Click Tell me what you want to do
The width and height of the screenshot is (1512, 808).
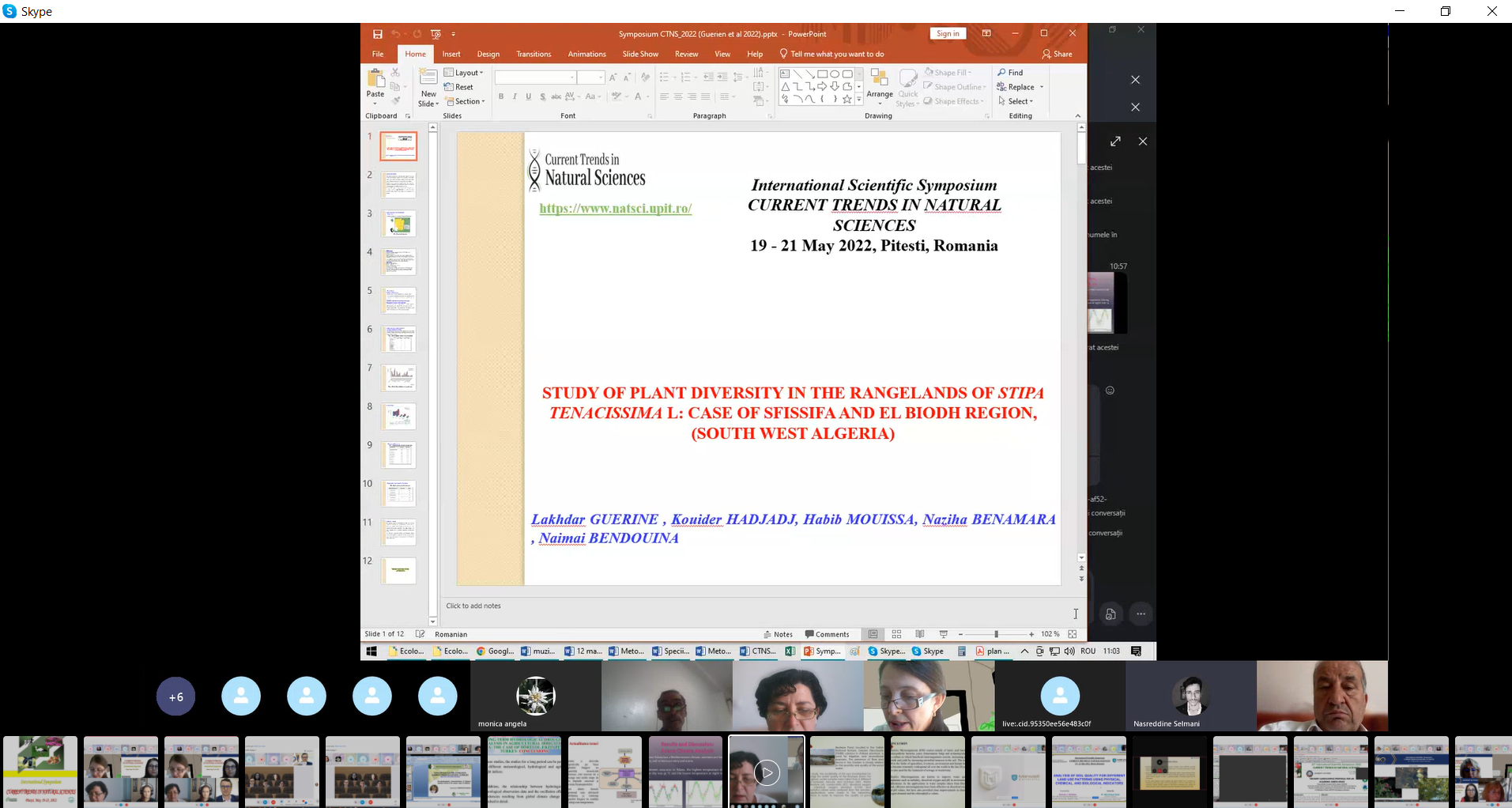pos(831,55)
